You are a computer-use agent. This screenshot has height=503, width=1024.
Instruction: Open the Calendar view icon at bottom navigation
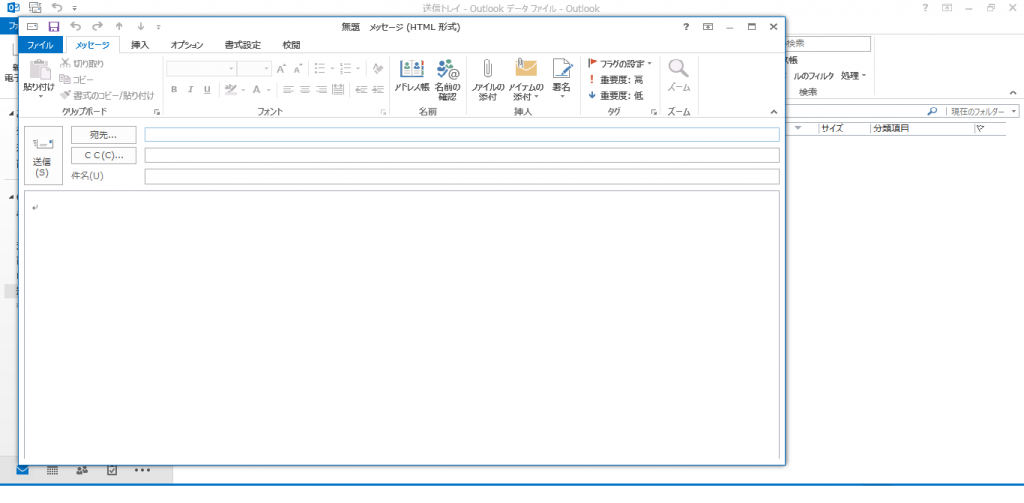(53, 470)
